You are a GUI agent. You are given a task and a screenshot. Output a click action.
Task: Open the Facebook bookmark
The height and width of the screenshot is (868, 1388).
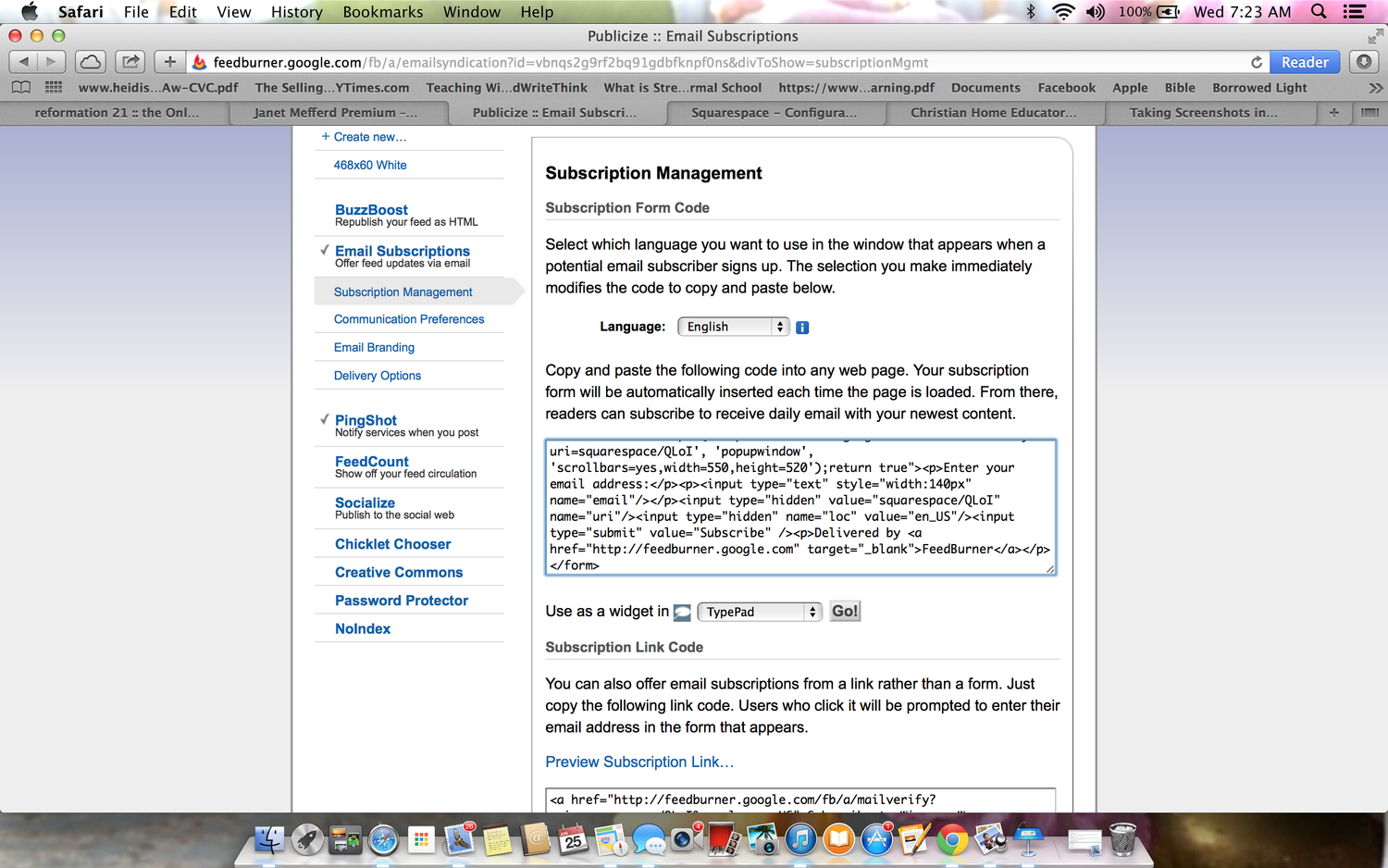point(1066,88)
